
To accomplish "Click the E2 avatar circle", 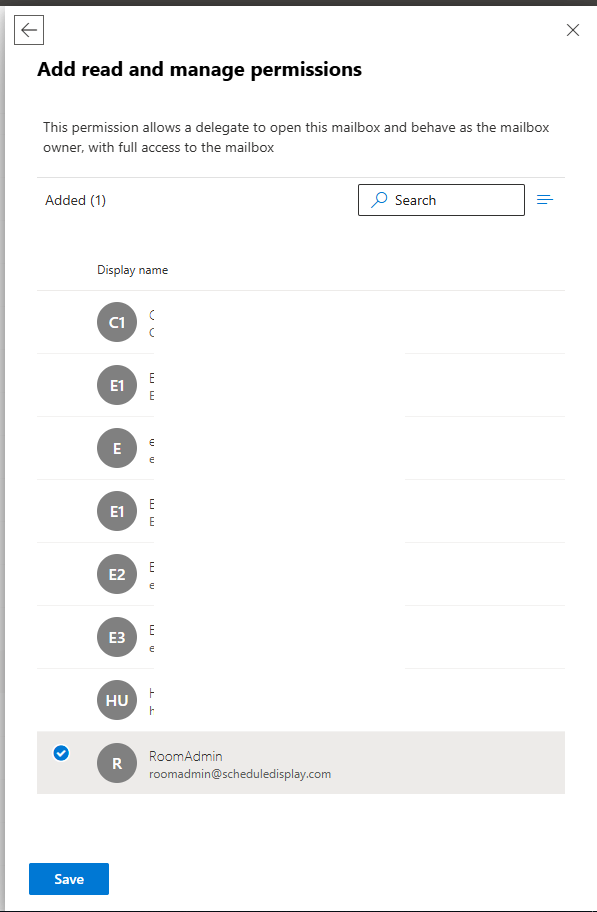I will 117,574.
